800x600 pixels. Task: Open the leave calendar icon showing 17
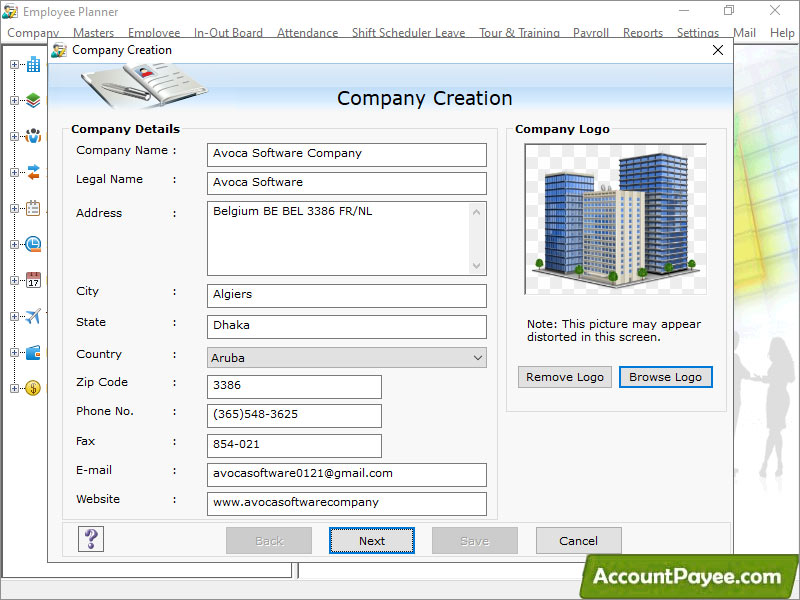(33, 280)
